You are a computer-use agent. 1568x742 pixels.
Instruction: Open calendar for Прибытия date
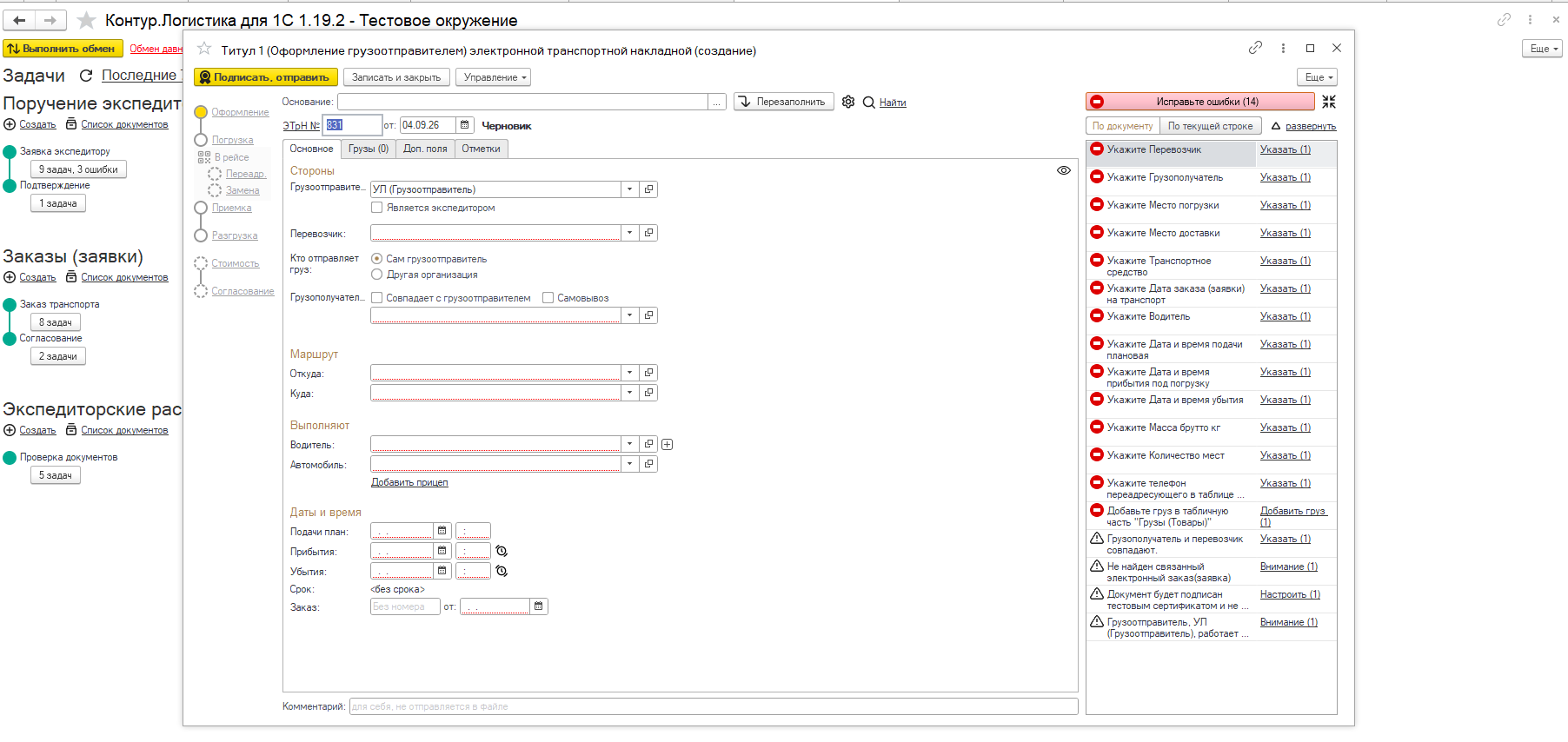click(442, 551)
